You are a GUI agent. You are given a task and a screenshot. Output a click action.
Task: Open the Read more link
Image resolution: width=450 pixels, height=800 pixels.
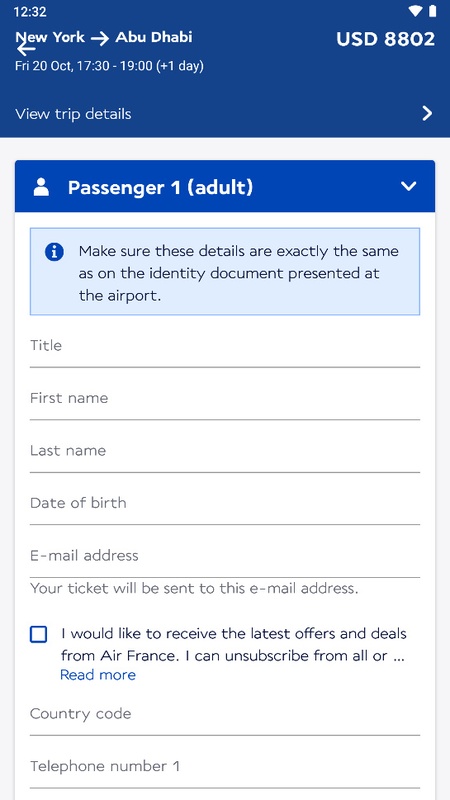click(x=98, y=675)
